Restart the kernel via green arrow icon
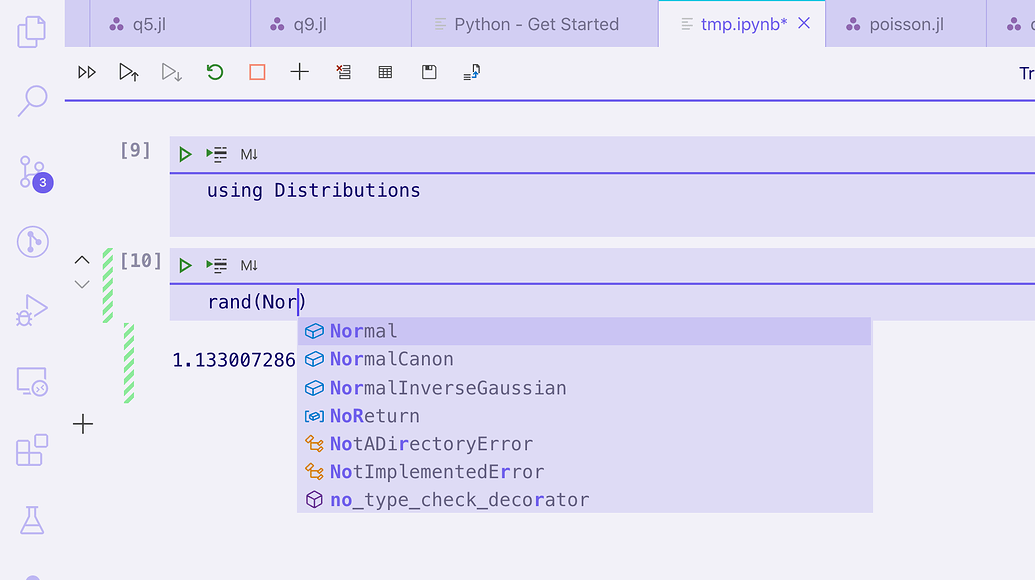Screen dimensions: 1035x580 (215, 72)
